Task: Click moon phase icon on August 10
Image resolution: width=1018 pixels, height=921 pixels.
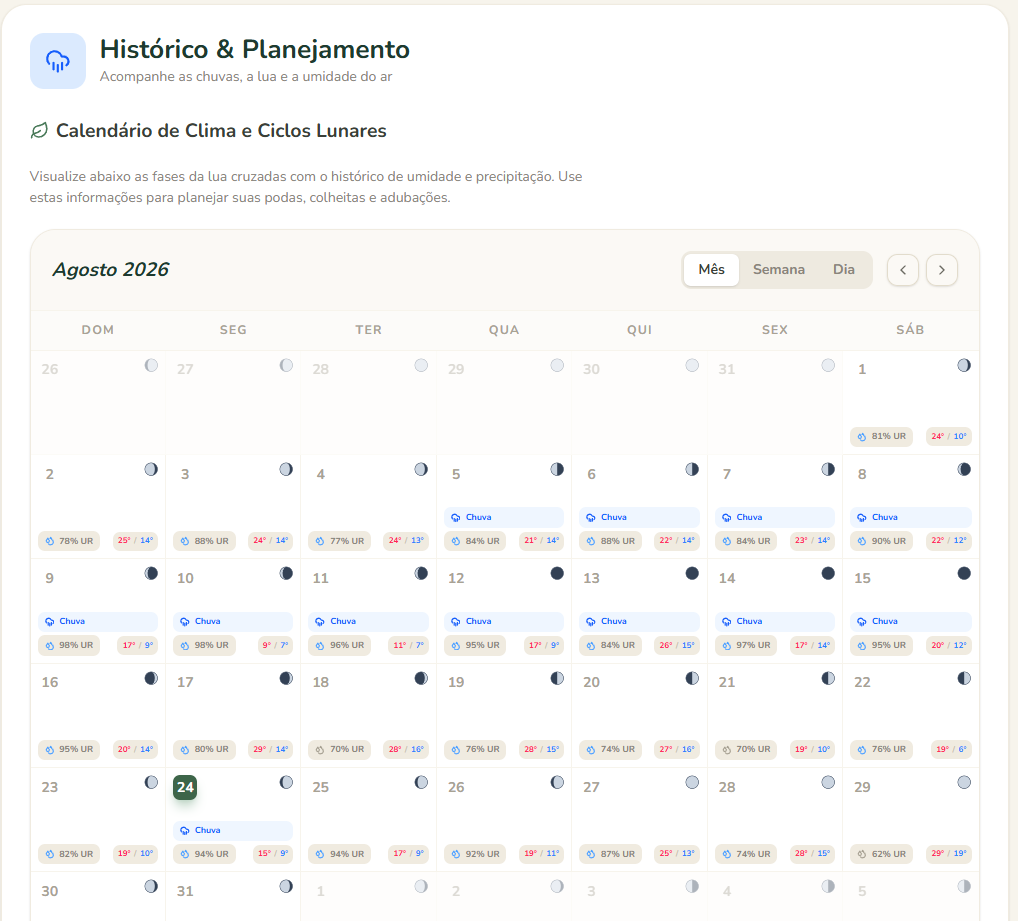Action: (286, 573)
